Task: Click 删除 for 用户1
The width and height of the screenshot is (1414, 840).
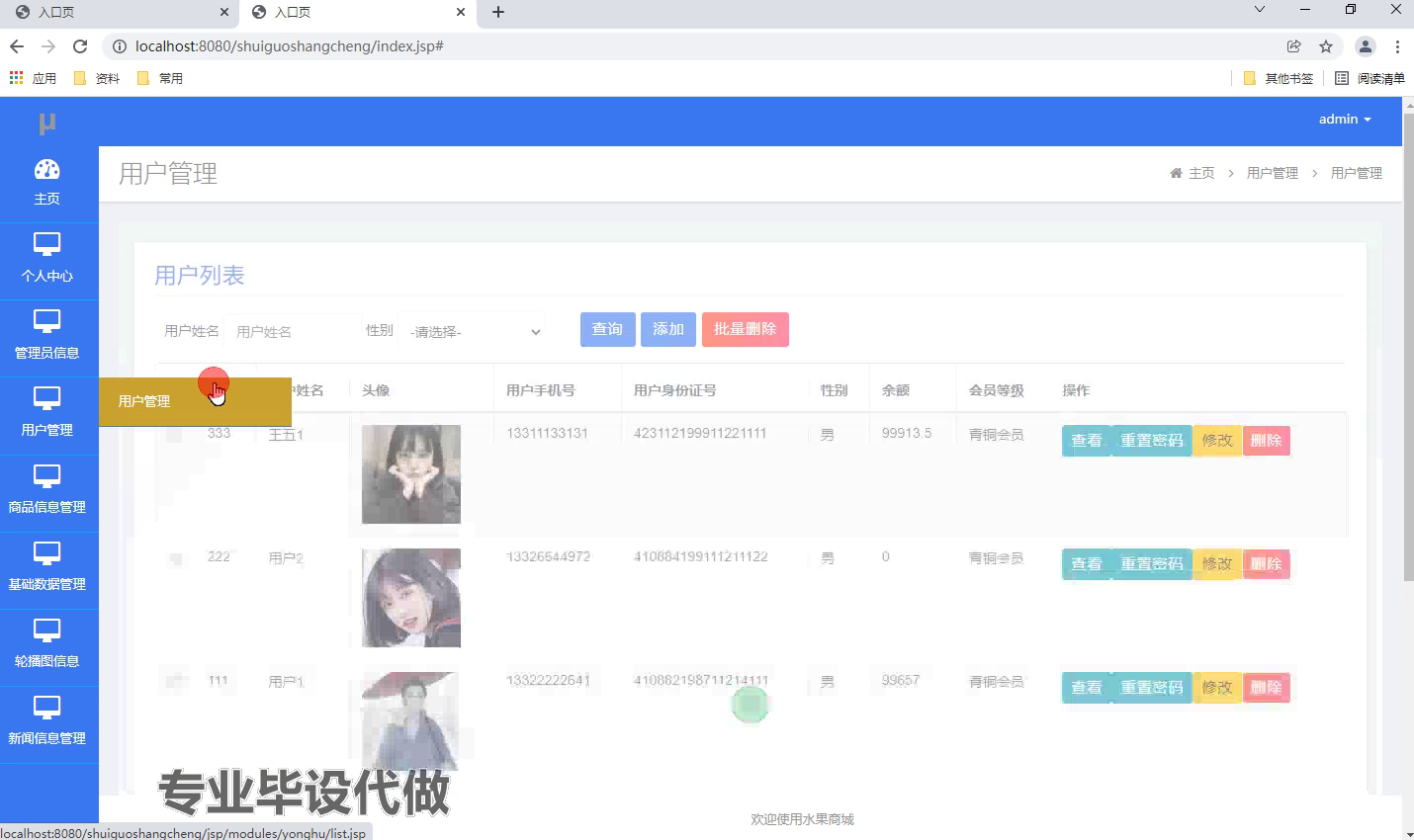Action: 1266,688
